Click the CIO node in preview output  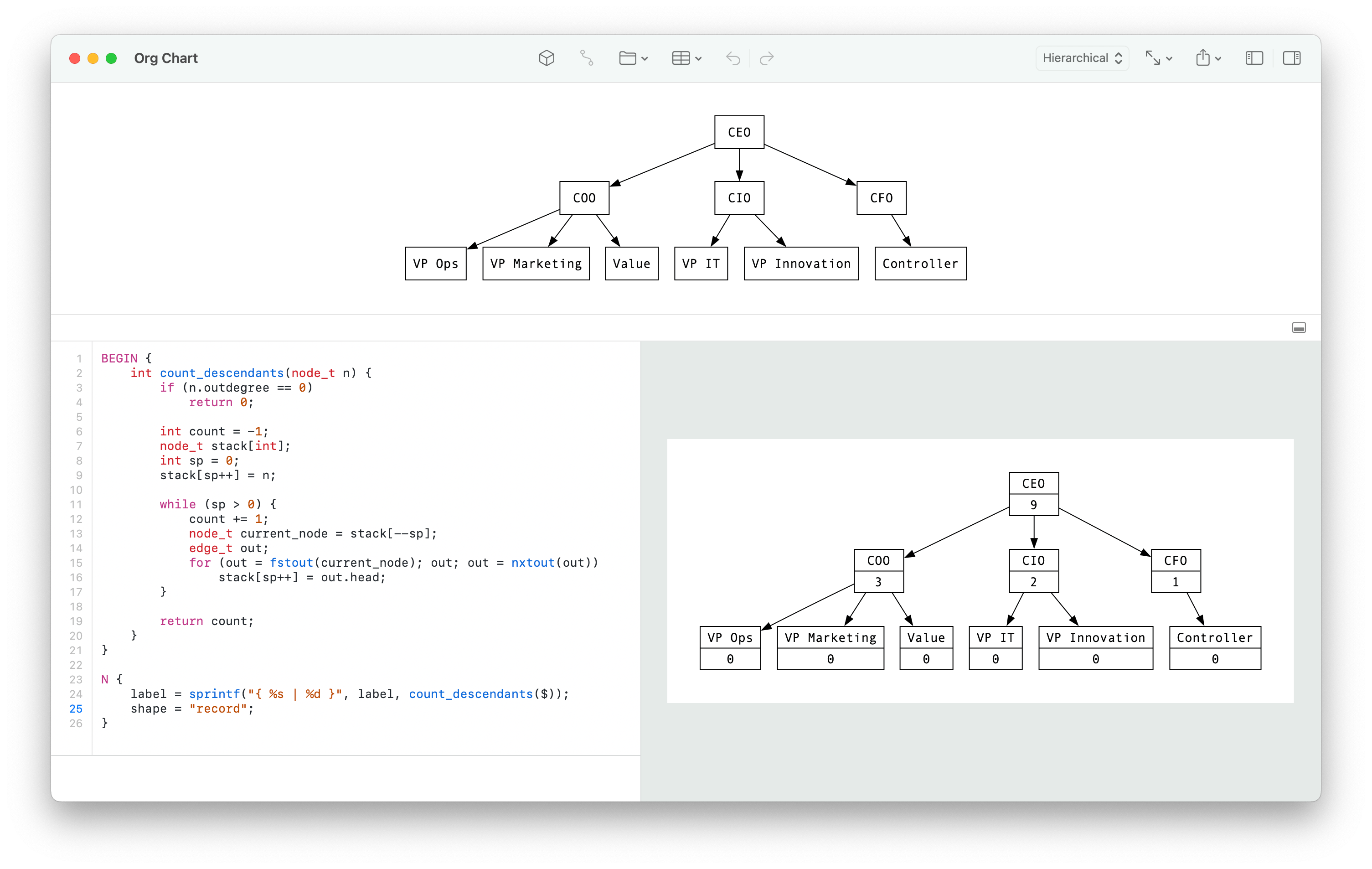tap(1033, 570)
